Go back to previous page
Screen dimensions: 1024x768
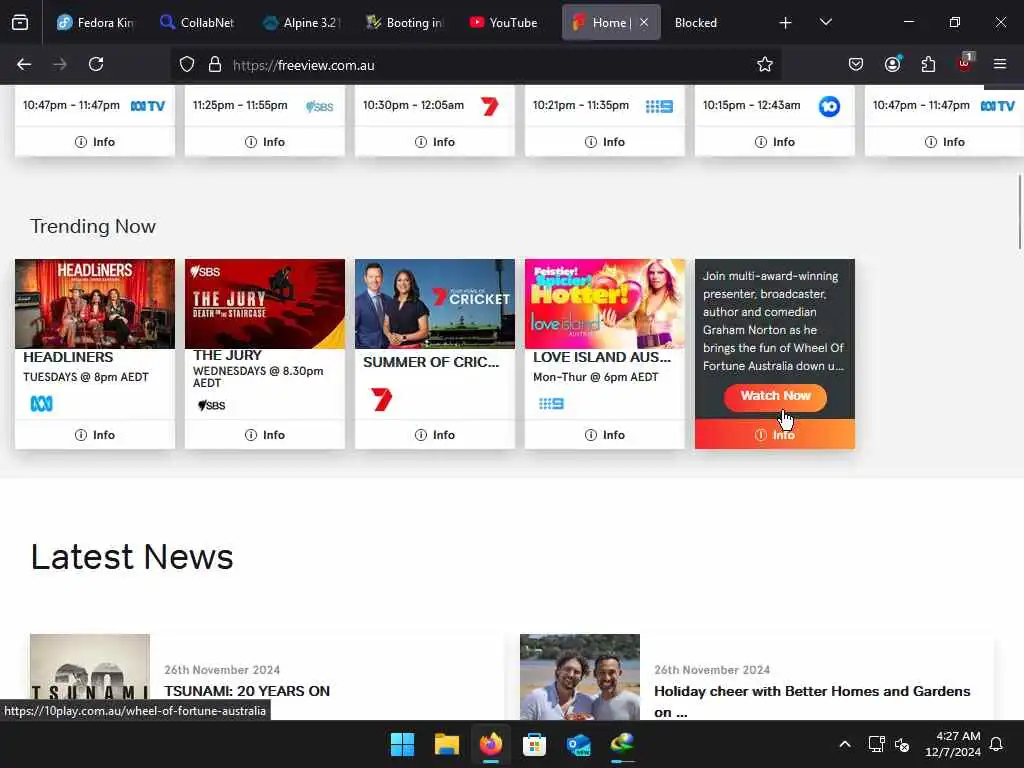(24, 65)
